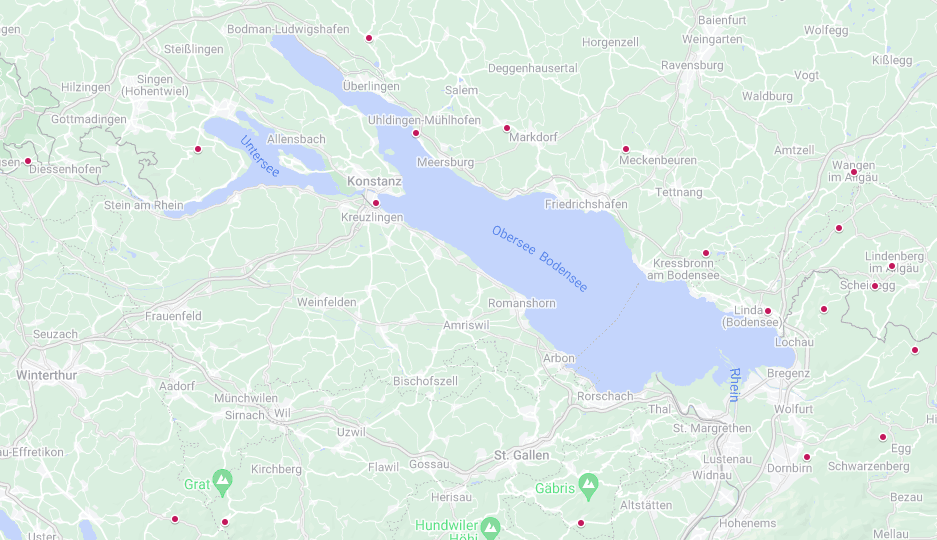This screenshot has width=937, height=540.
Task: Click the St. Gallen city label
Action: point(521,455)
